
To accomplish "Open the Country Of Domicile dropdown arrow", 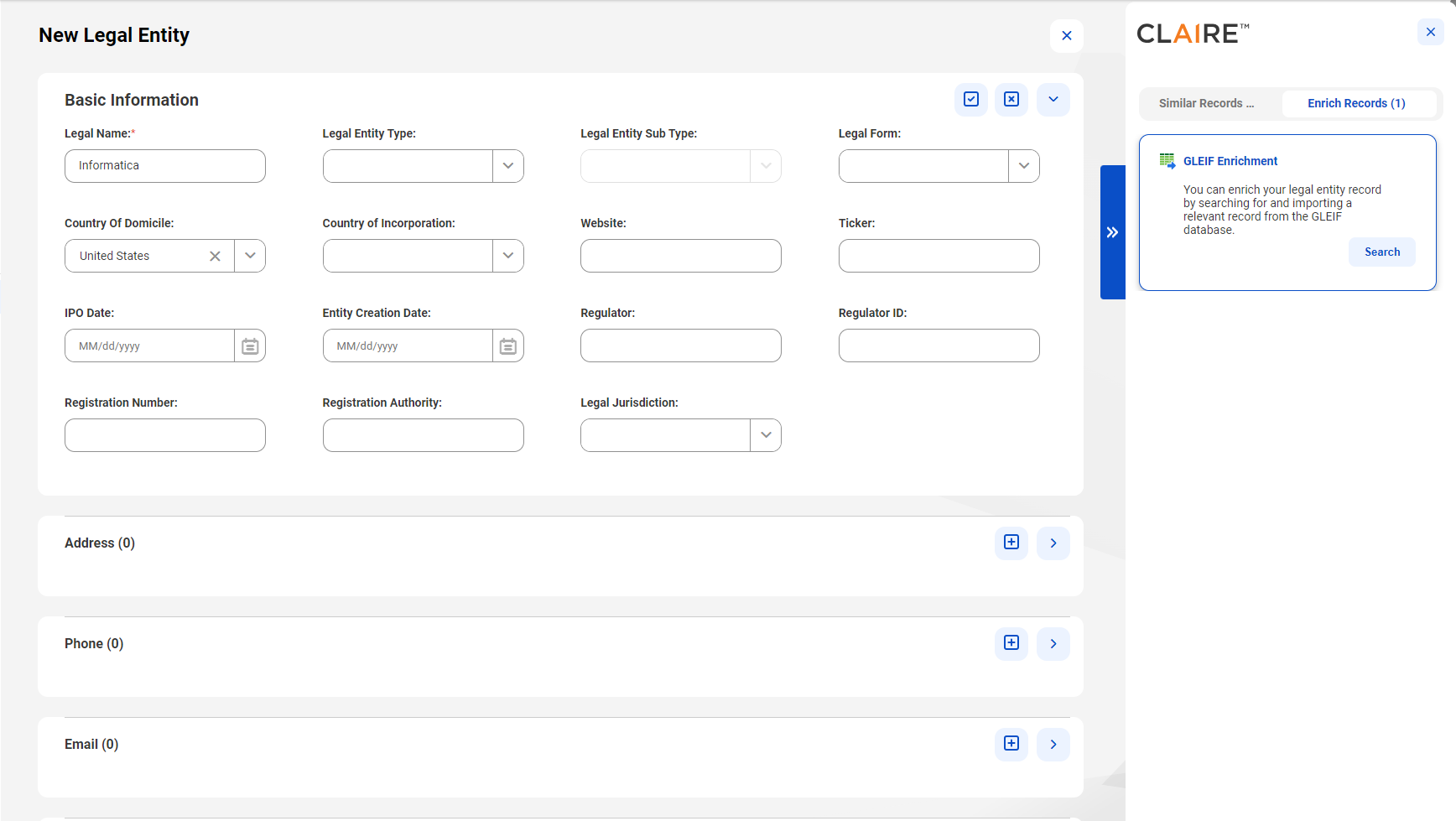I will click(x=250, y=256).
